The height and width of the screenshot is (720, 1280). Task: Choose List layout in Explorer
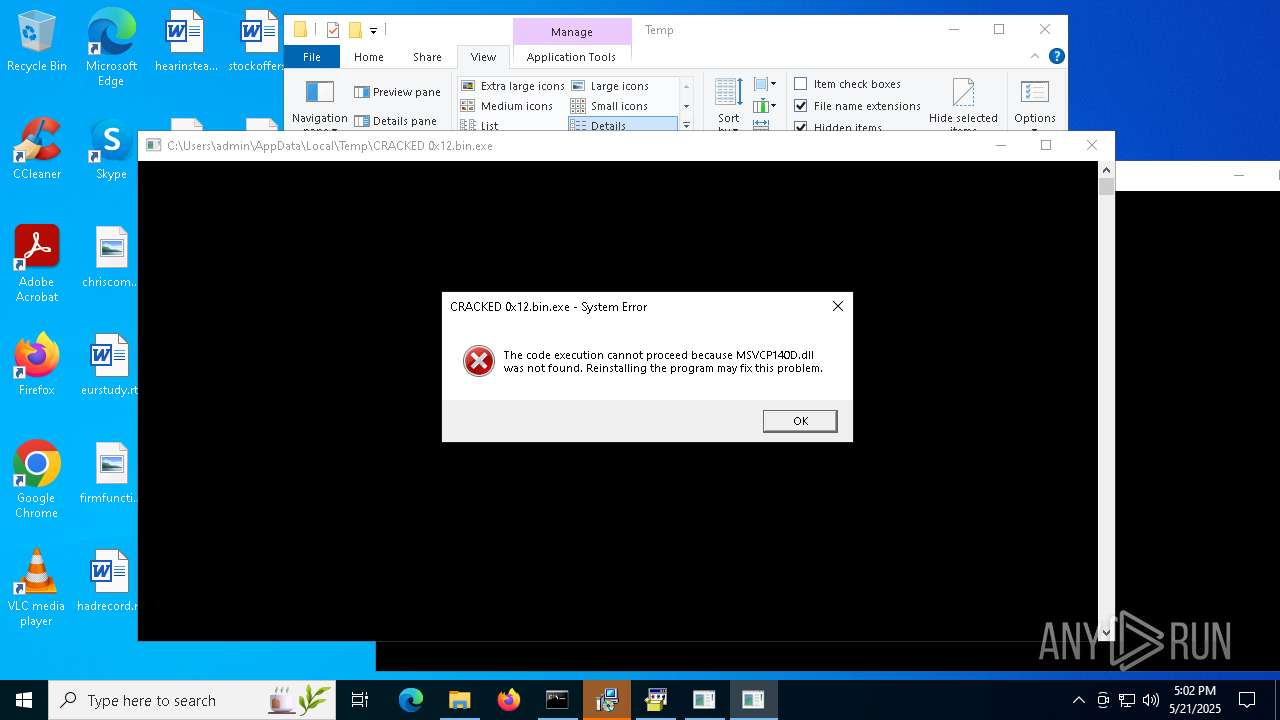479,126
